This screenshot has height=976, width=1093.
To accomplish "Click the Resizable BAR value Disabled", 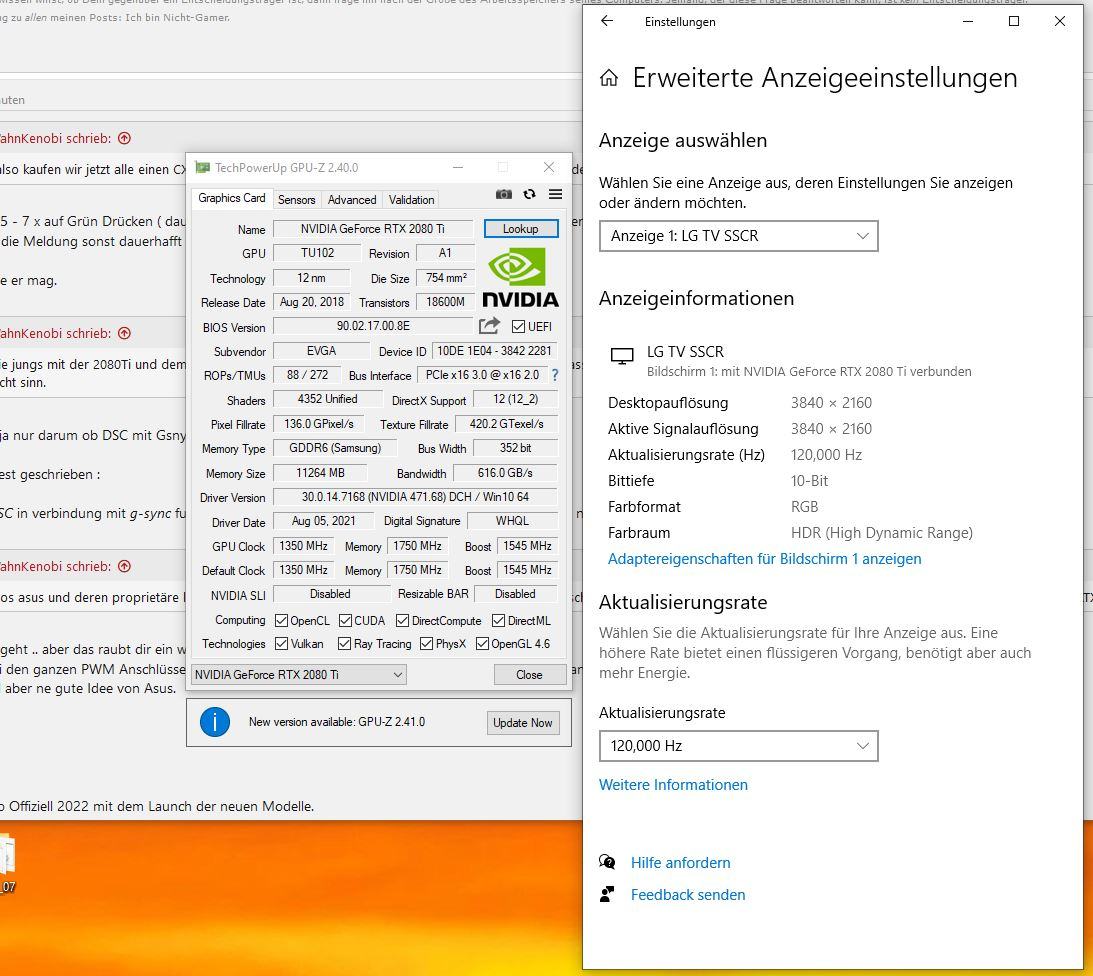I will [515, 594].
